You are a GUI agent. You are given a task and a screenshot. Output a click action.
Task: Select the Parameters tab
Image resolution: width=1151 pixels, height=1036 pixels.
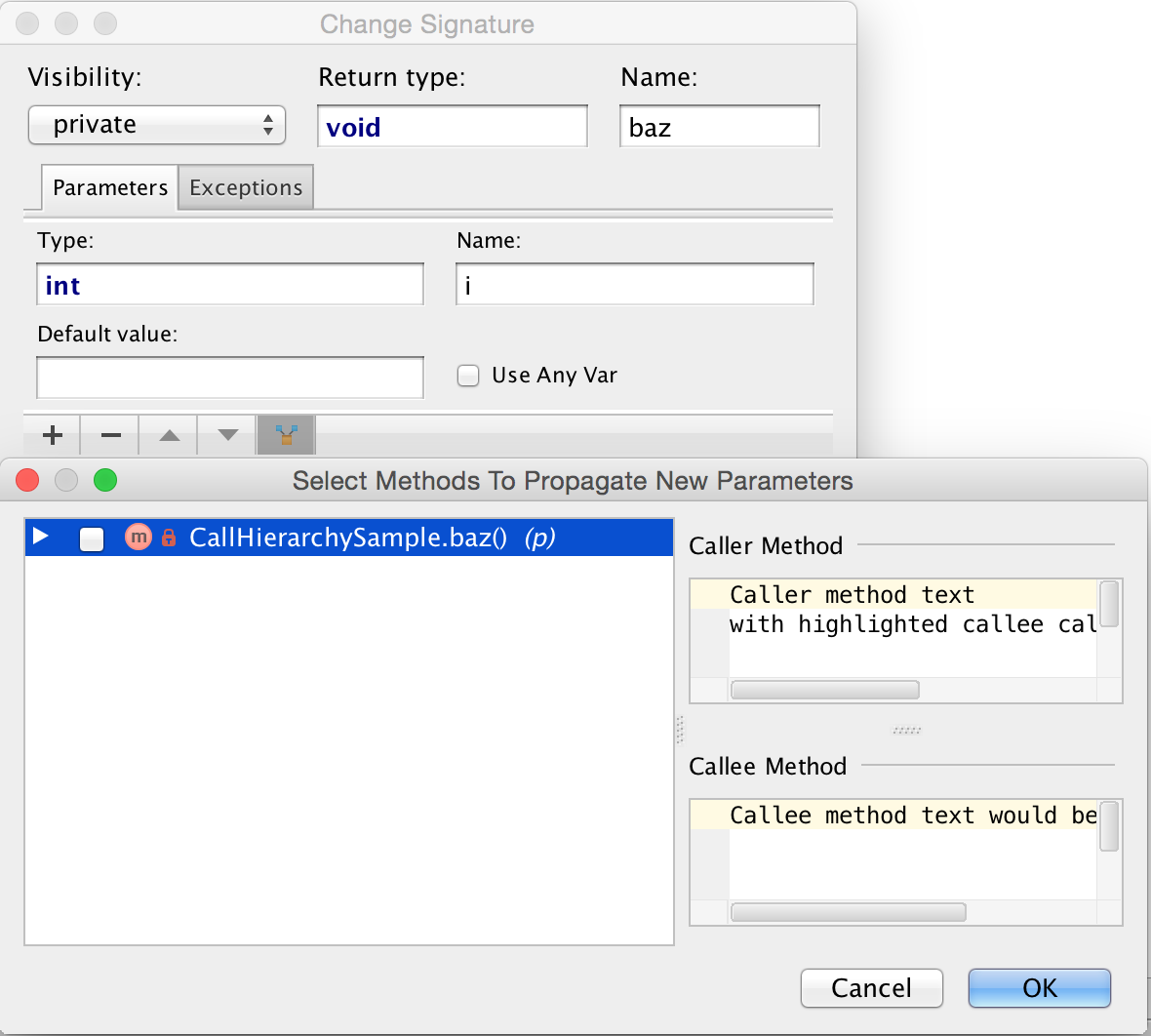[110, 187]
